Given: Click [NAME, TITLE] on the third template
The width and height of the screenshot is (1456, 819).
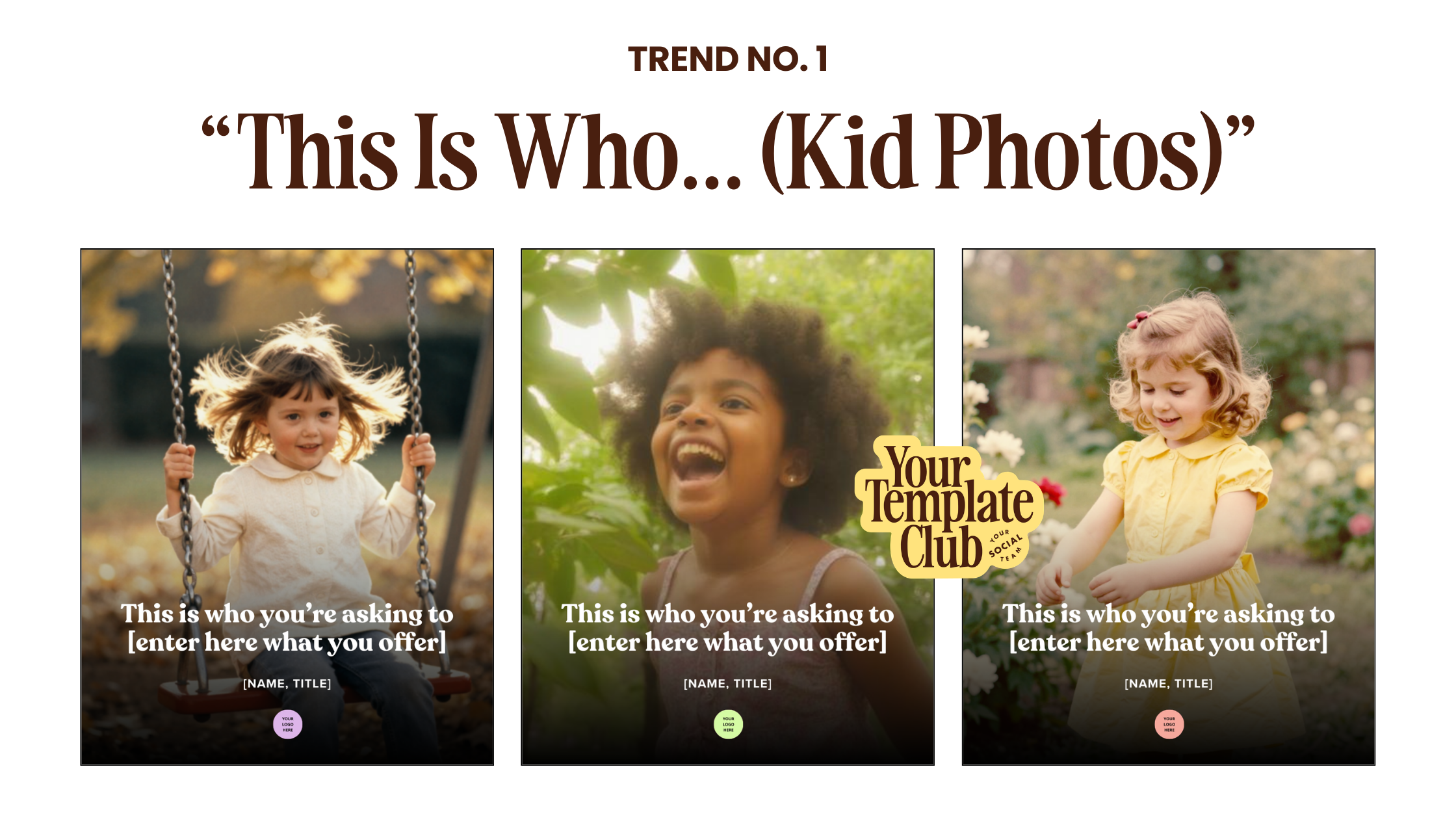Looking at the screenshot, I should [1169, 684].
